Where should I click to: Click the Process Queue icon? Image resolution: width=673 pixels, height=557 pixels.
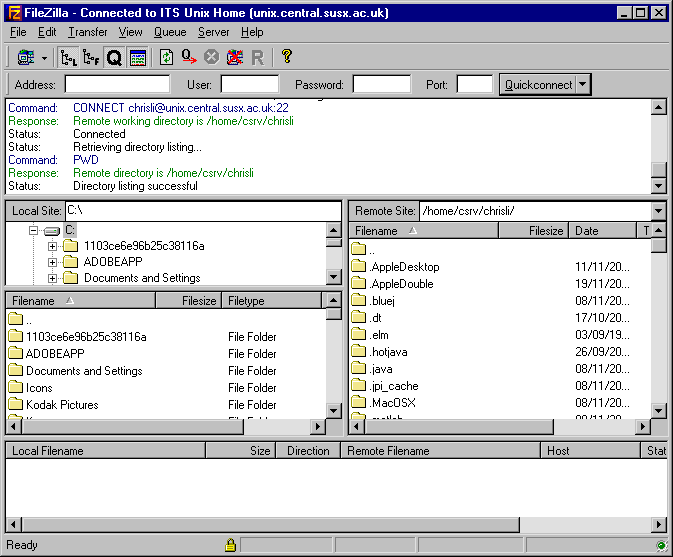tap(189, 57)
